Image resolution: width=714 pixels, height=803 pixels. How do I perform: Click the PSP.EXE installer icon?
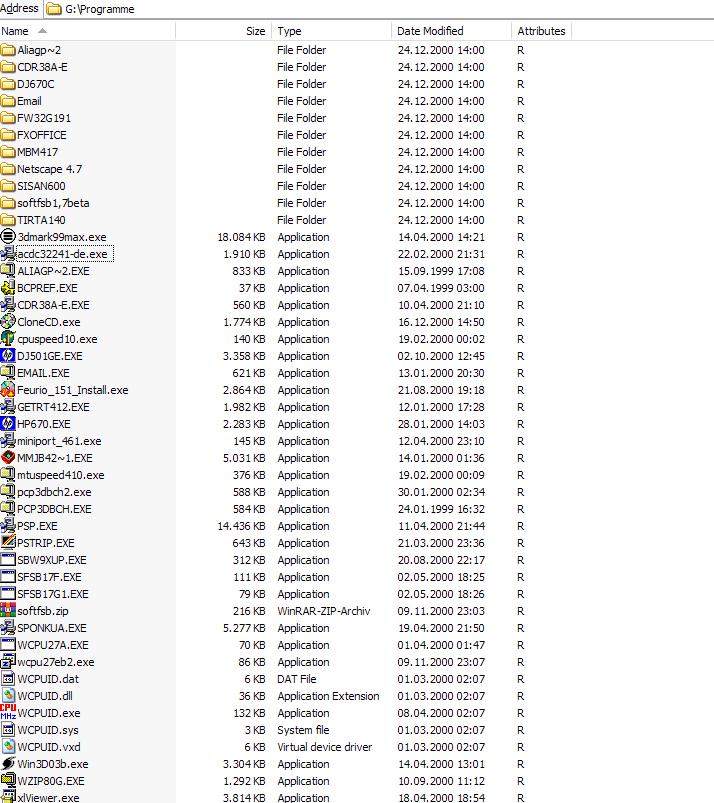(x=8, y=525)
